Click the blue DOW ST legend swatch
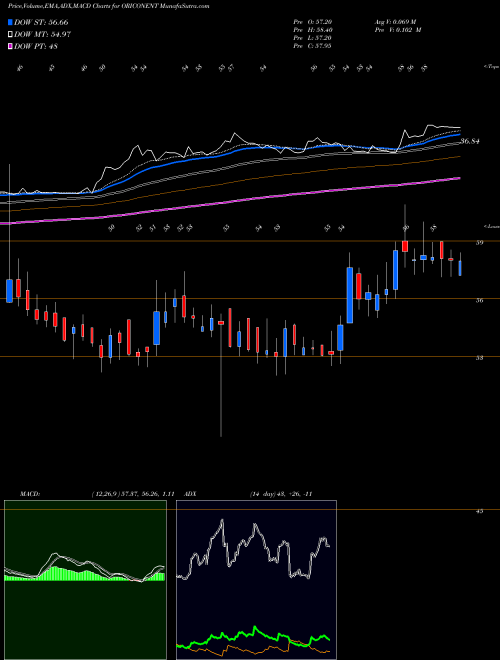The image size is (500, 660). pyautogui.click(x=10, y=22)
